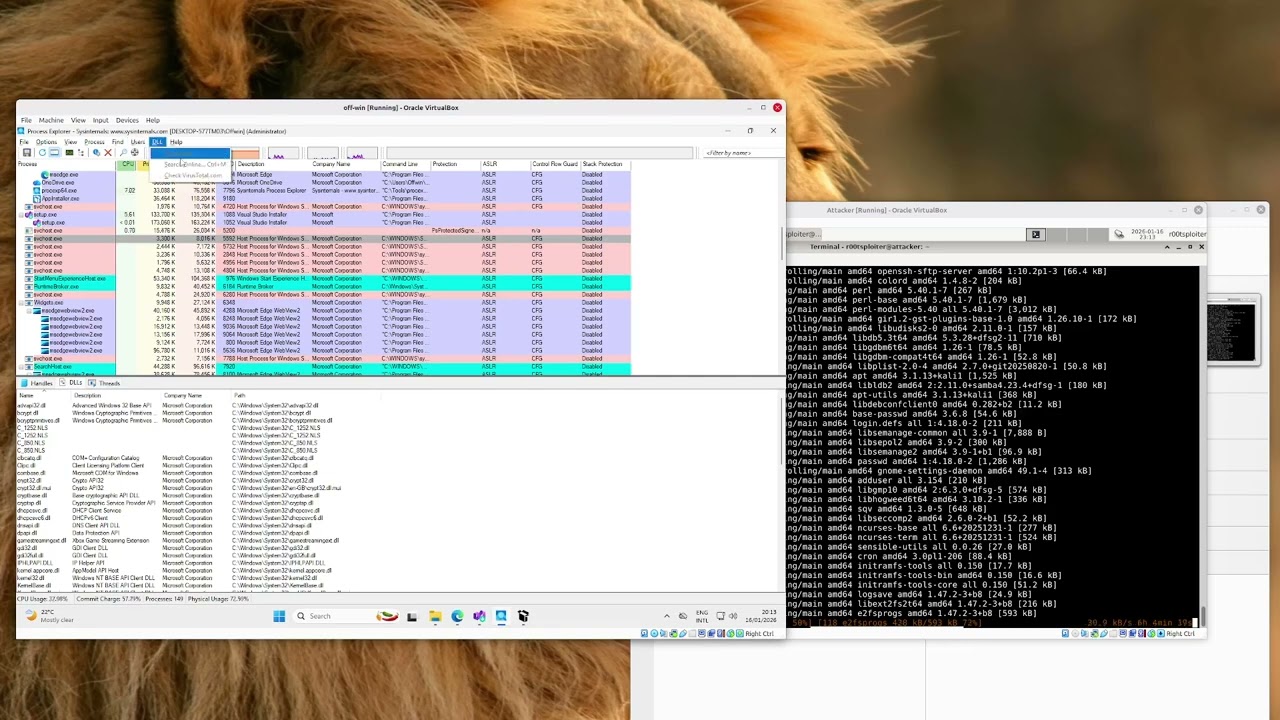Click the weather widget showing 22°C

tap(50, 616)
